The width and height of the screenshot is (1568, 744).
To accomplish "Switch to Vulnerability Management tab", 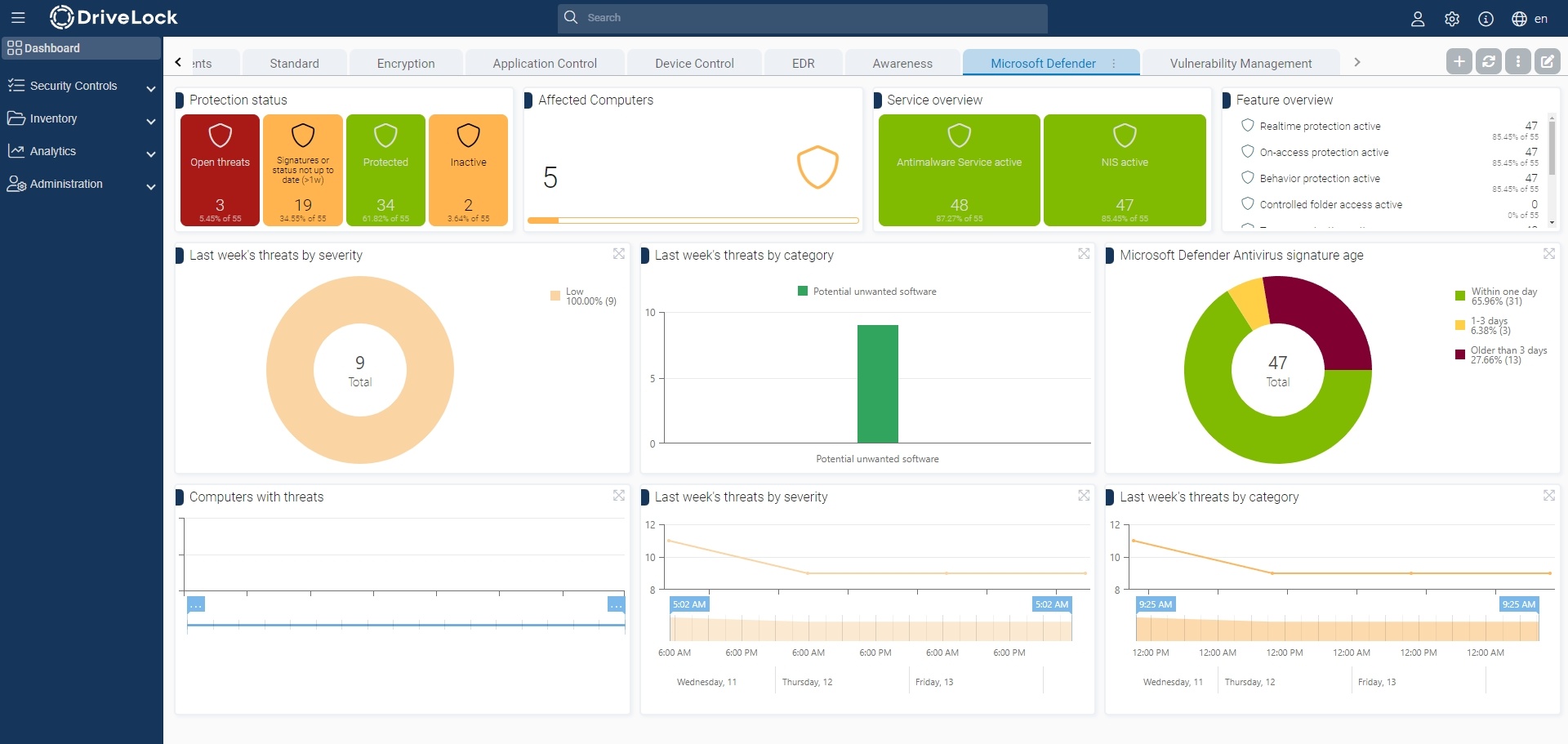I will coord(1241,63).
